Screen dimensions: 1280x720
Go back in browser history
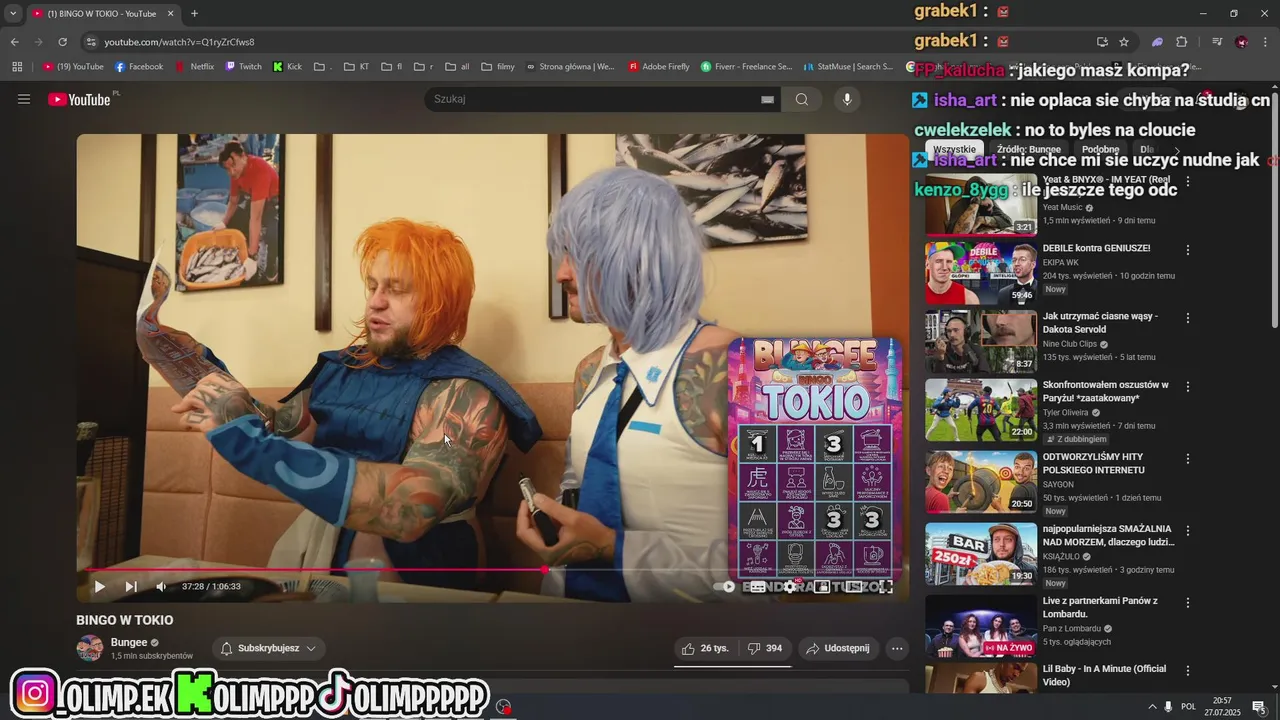pyautogui.click(x=14, y=42)
